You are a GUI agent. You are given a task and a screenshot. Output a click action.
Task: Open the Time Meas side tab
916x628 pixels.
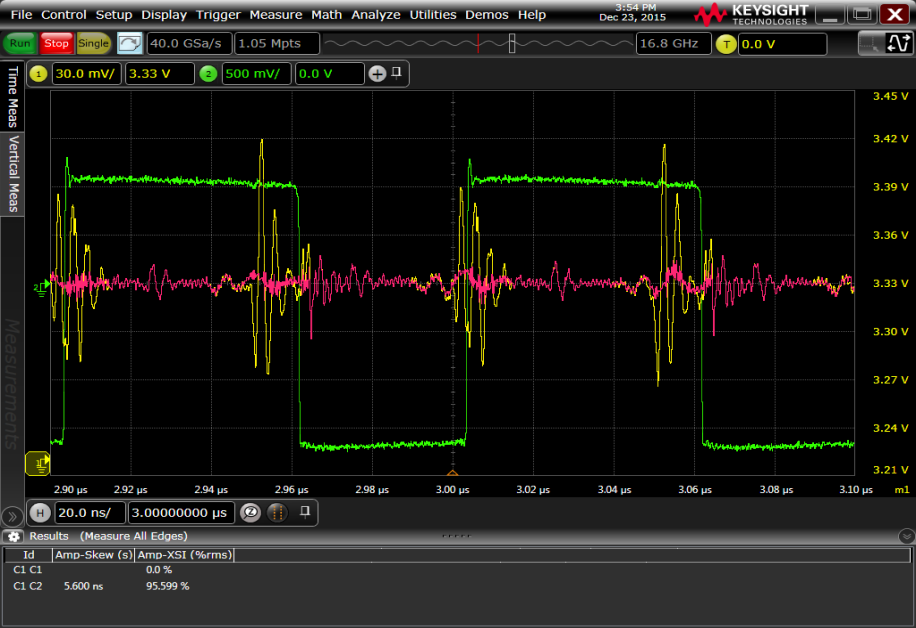point(12,96)
